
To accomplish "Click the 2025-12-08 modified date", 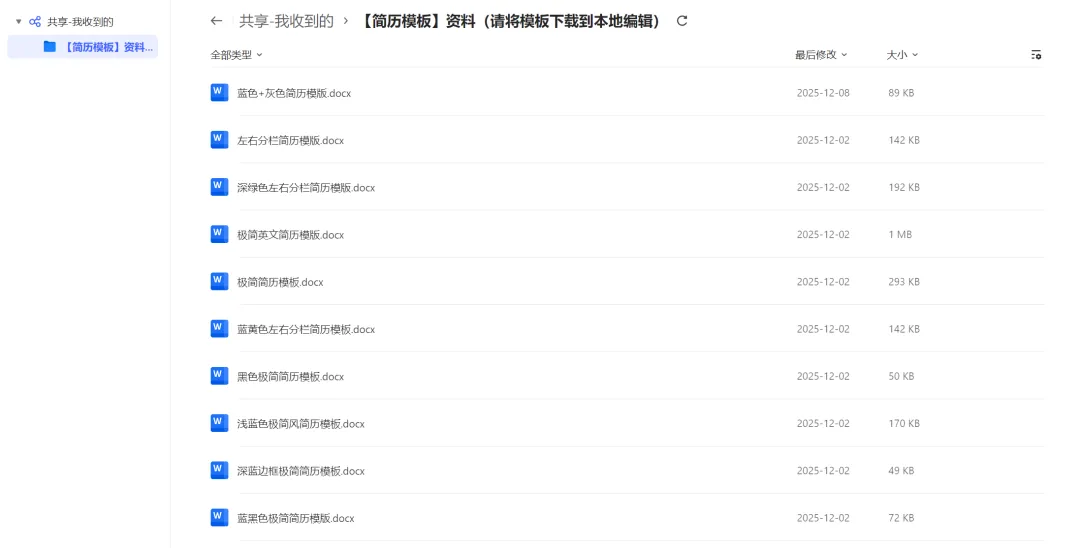I will click(x=823, y=93).
